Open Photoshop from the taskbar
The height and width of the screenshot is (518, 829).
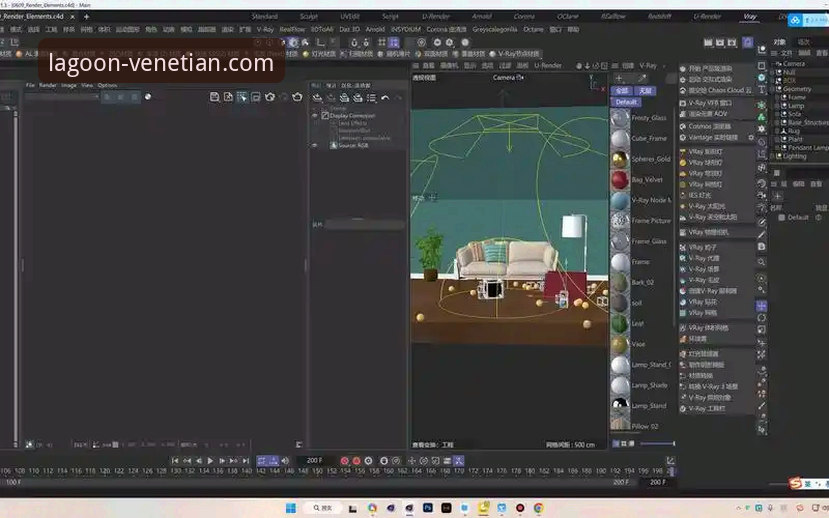(428, 508)
